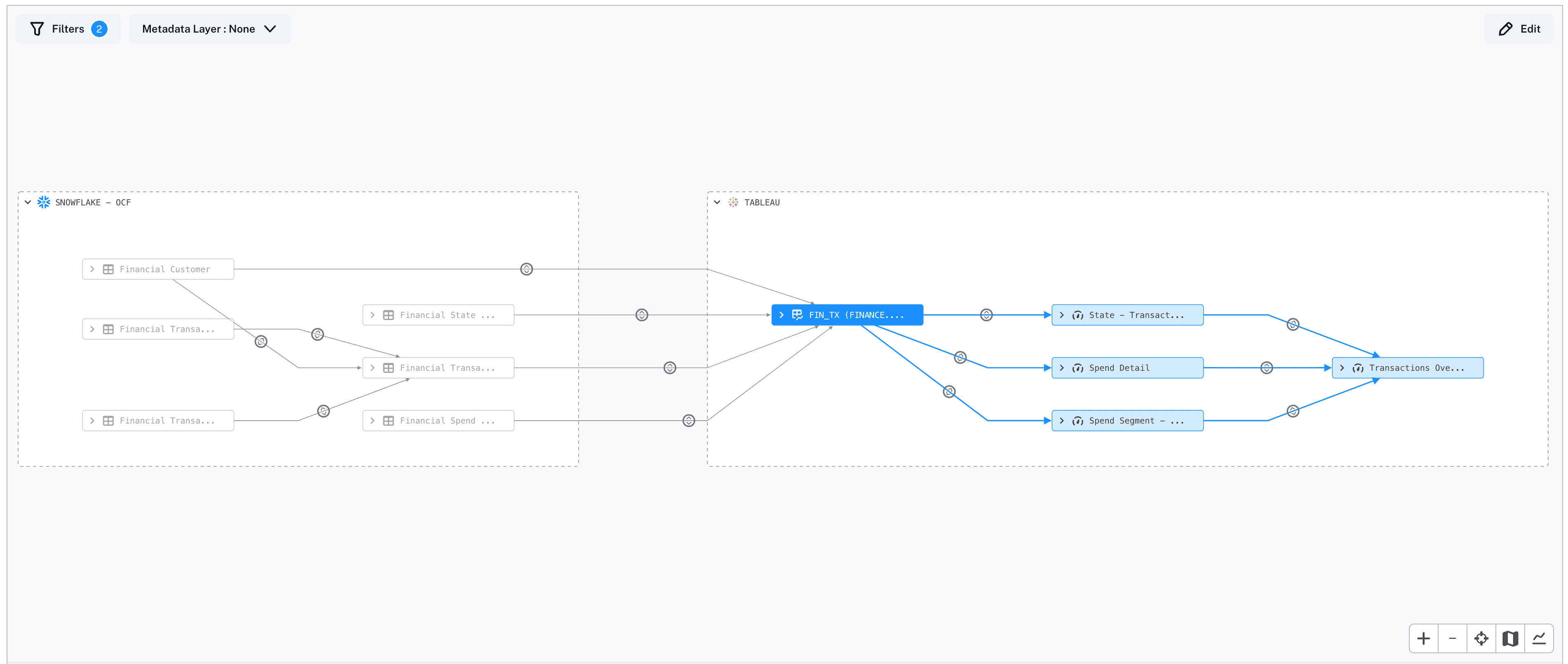The width and height of the screenshot is (1568, 664).
Task: Toggle the process node between FIN_TX and Spend Detail
Action: 960,358
